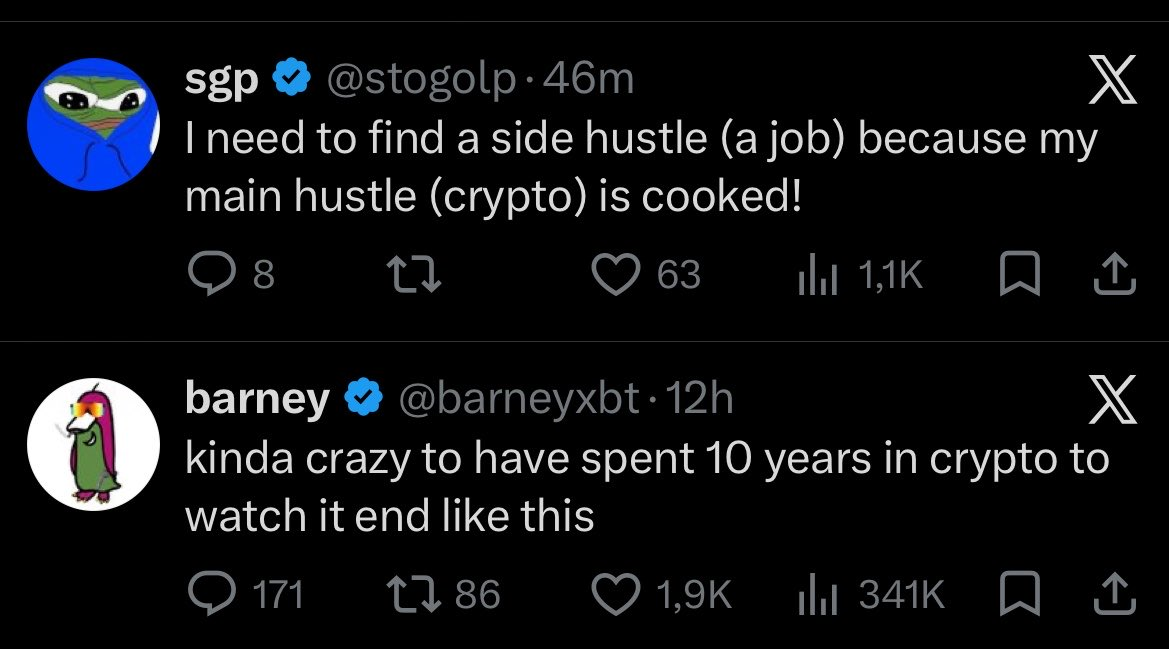This screenshot has width=1169, height=649.
Task: Open the barney display name
Action: [x=257, y=399]
